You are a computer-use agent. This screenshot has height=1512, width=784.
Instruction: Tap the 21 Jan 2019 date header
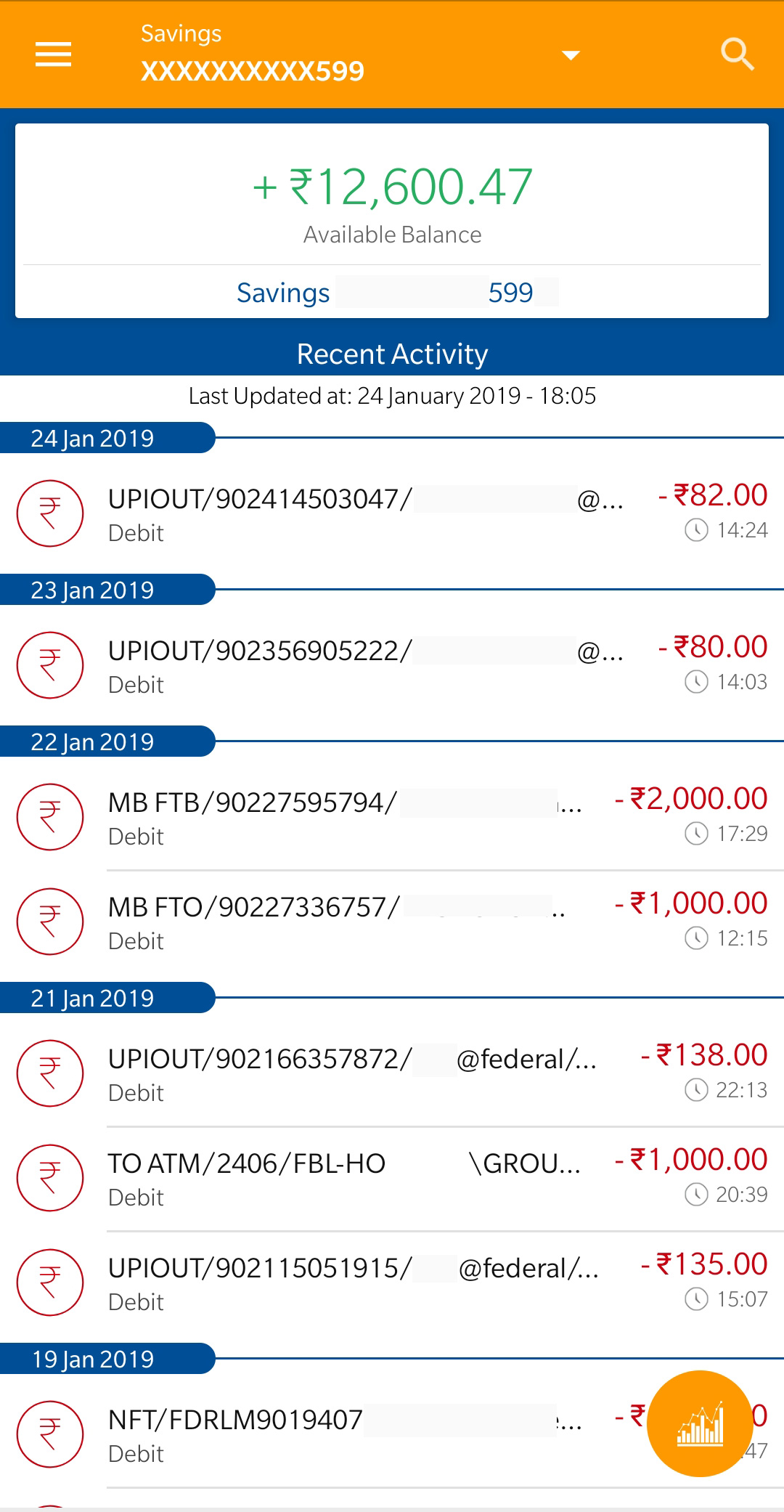(x=92, y=999)
